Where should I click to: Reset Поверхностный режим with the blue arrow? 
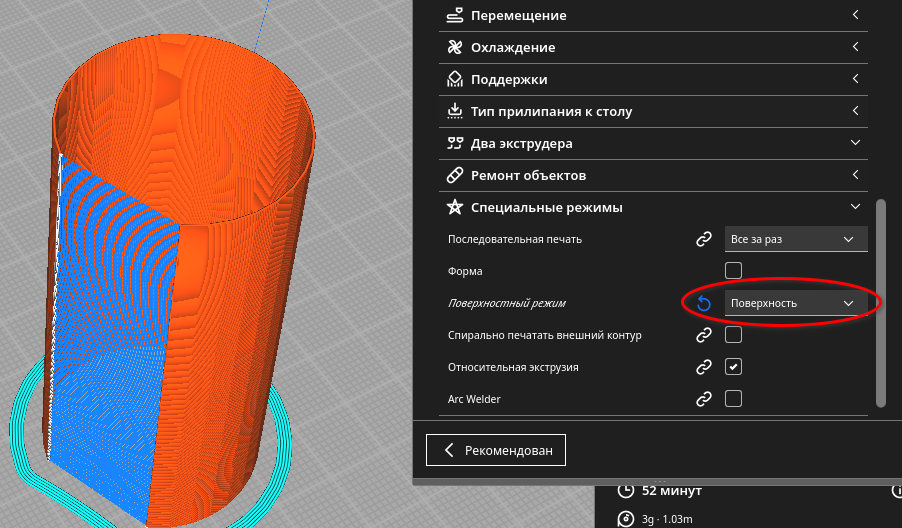[x=704, y=303]
